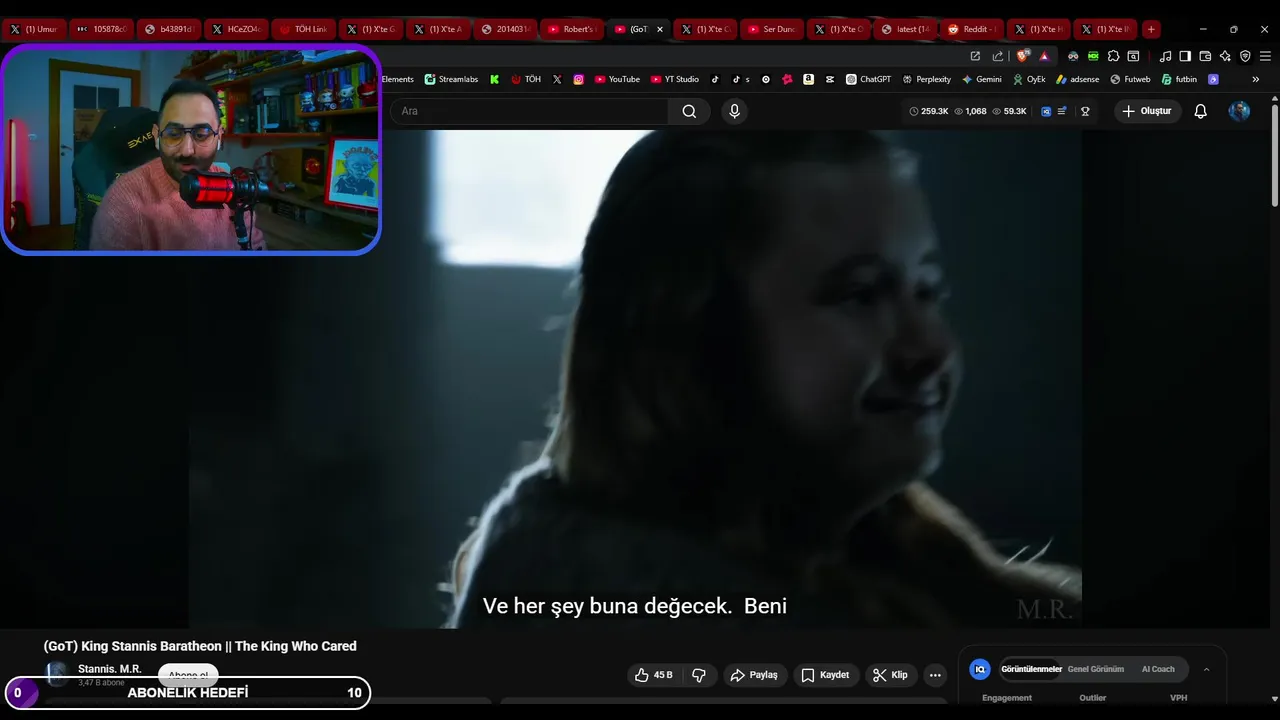
Task: Click the music note media control icon
Action: [1165, 56]
